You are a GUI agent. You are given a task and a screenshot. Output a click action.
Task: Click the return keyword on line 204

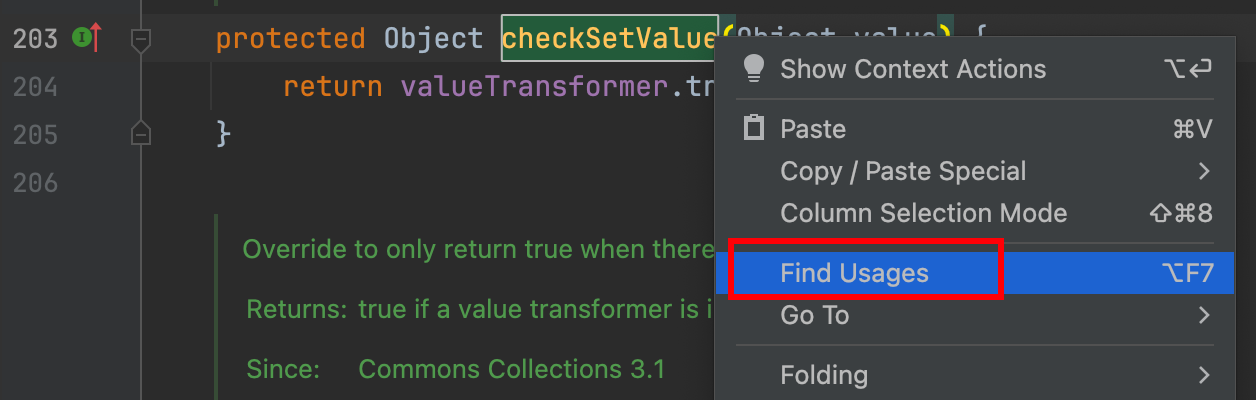[x=332, y=87]
